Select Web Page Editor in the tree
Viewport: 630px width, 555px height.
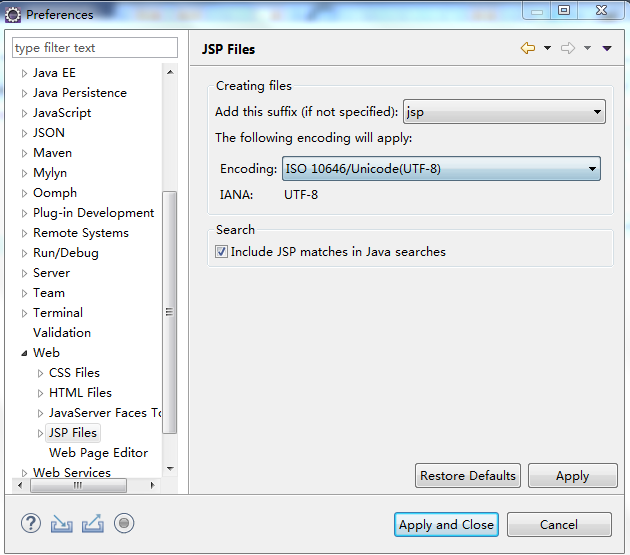pos(98,453)
